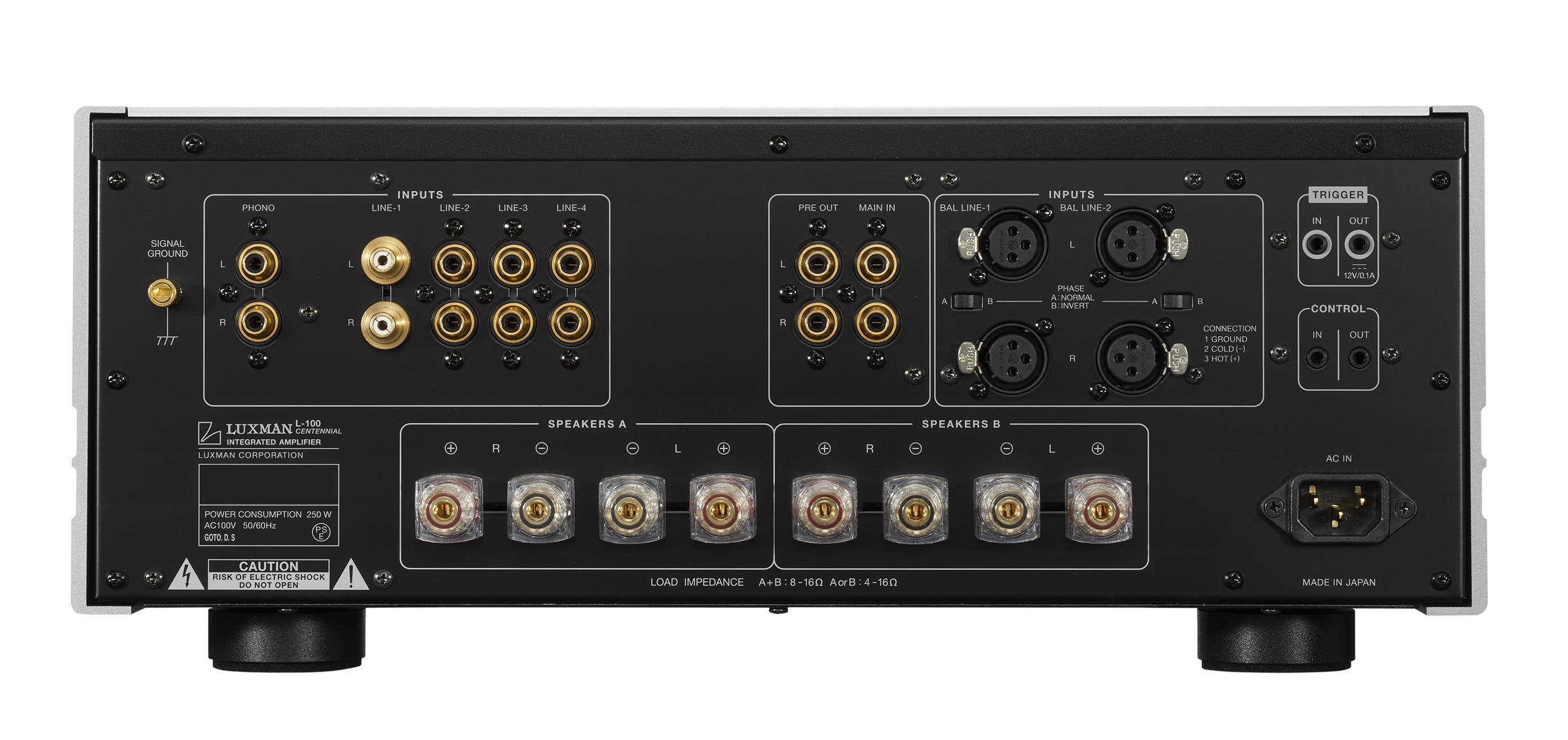Image resolution: width=1568 pixels, height=740 pixels.
Task: Click the Line-1 right RCA jack
Action: [385, 325]
